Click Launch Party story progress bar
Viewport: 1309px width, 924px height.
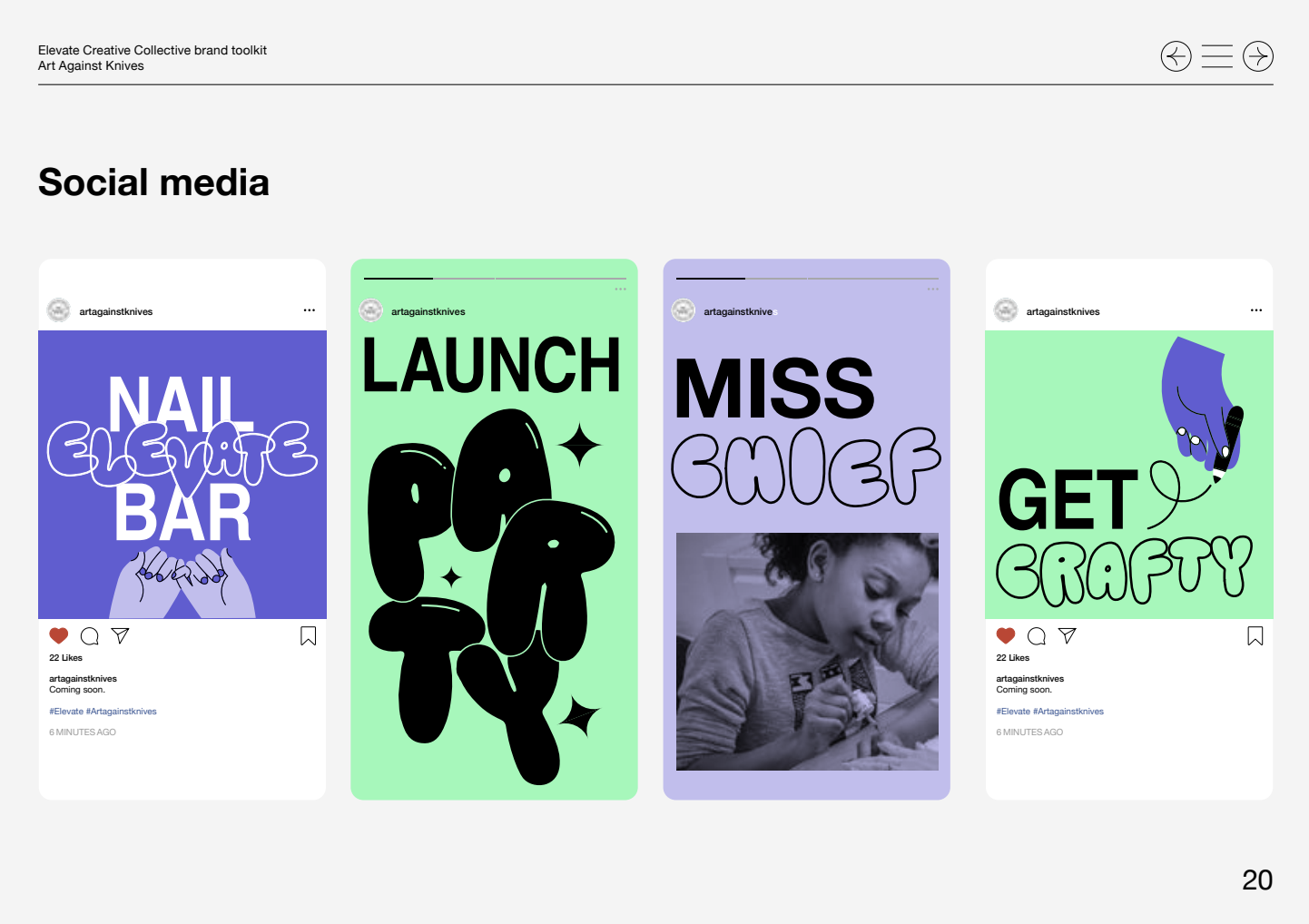tap(495, 279)
